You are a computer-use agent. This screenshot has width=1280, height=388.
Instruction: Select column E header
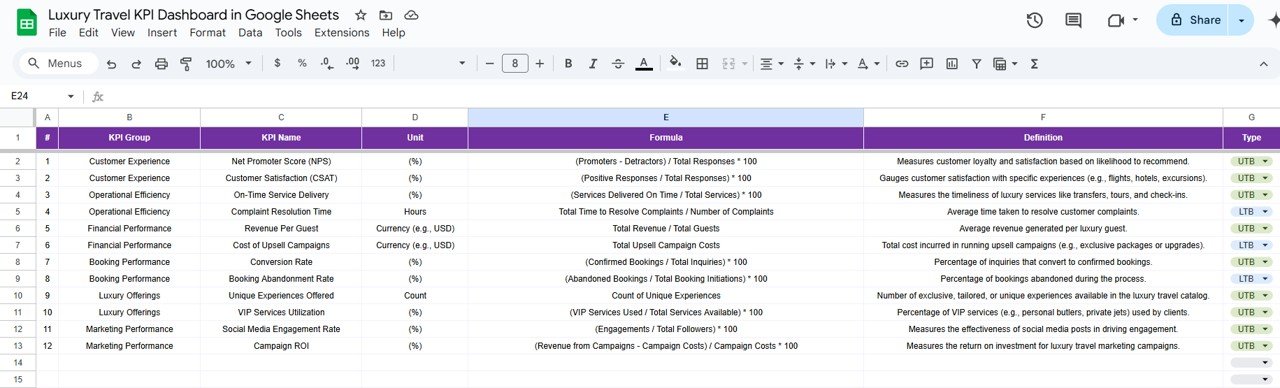(666, 118)
